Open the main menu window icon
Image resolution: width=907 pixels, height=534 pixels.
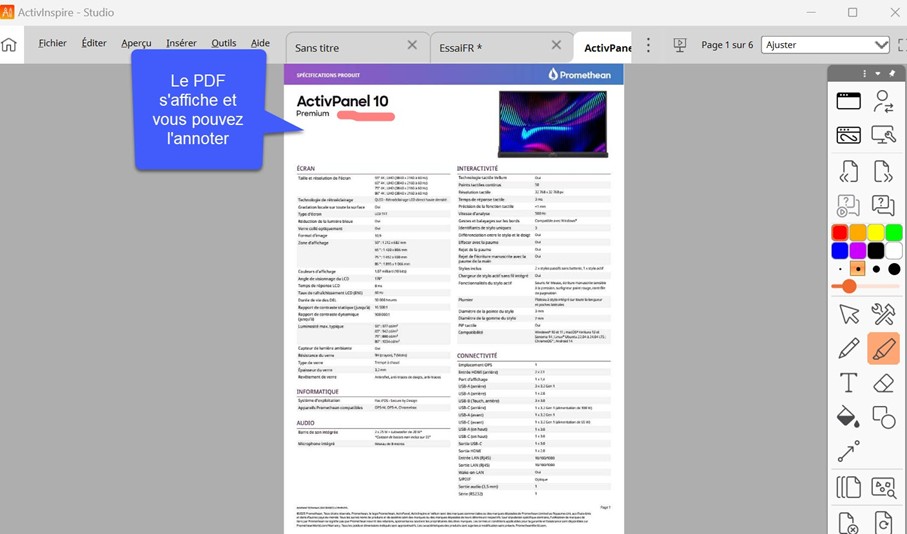click(x=849, y=101)
